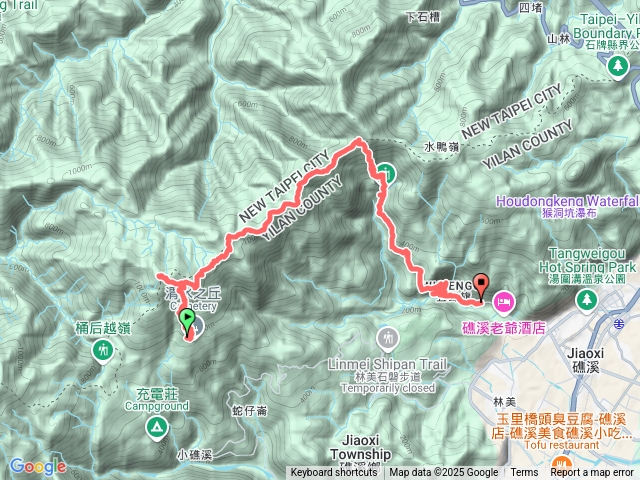This screenshot has height=480, width=640.
Task: Click the Jiaoxi train station icon
Action: [619, 324]
